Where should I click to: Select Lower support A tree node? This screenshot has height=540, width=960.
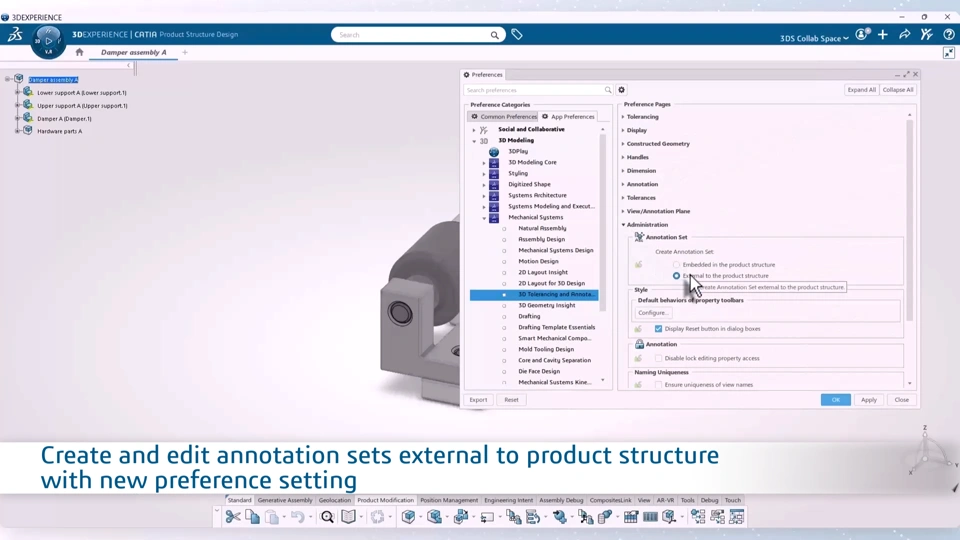(81, 92)
